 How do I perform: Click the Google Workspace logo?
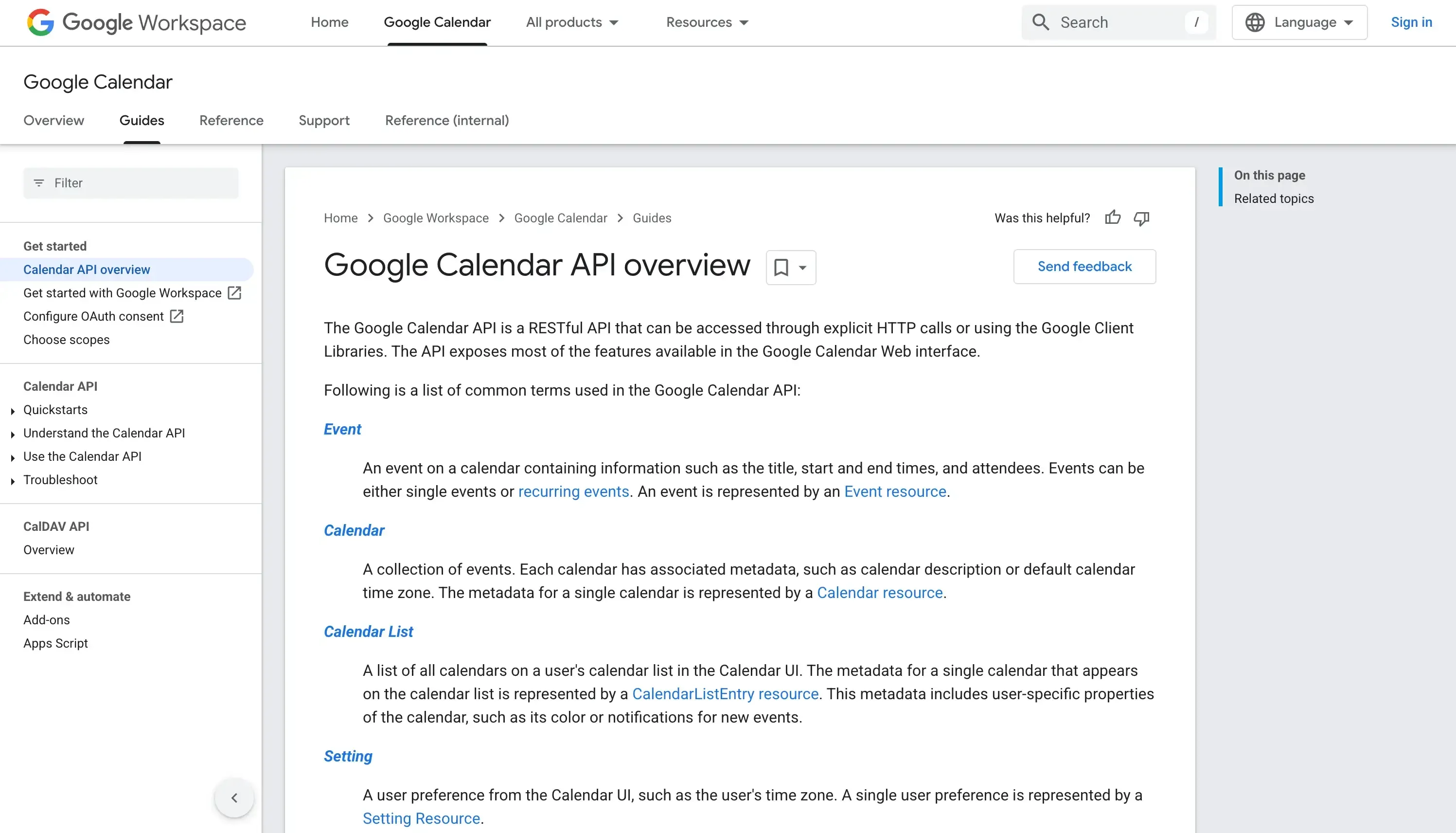[135, 22]
